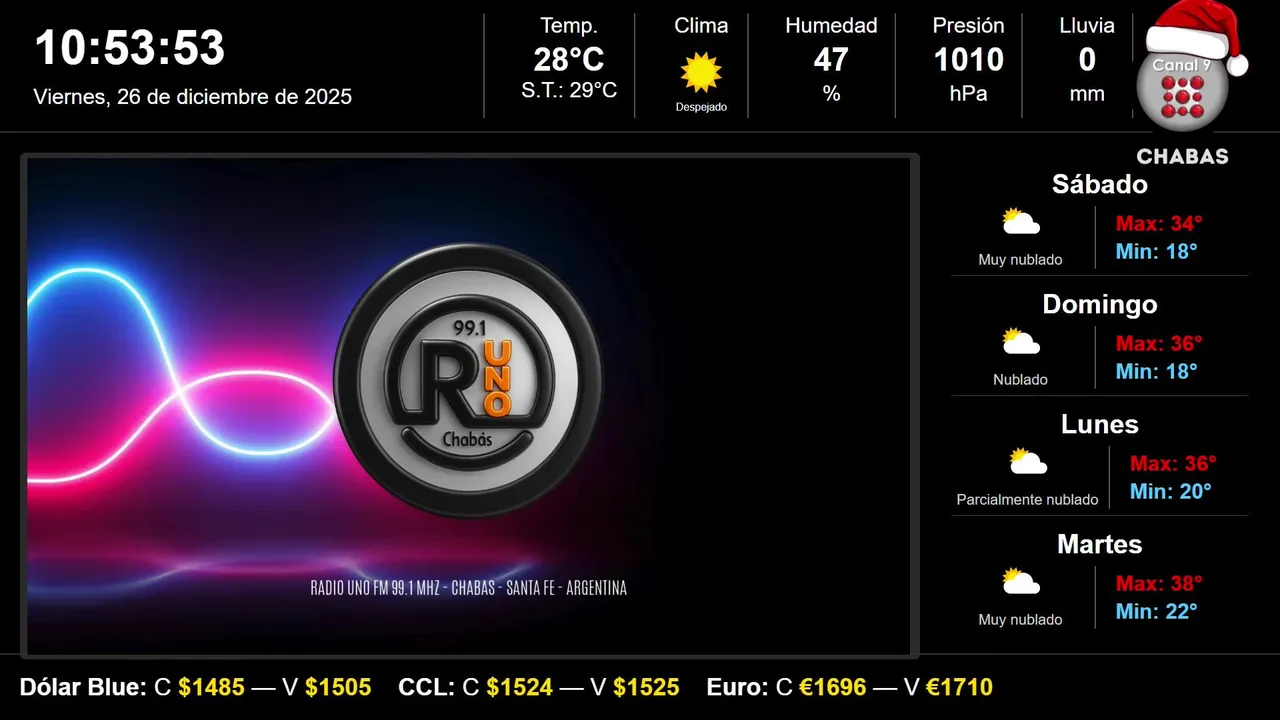Image resolution: width=1280 pixels, height=720 pixels.
Task: Click the Muy nublado caption under Martes
Action: pyautogui.click(x=1021, y=619)
